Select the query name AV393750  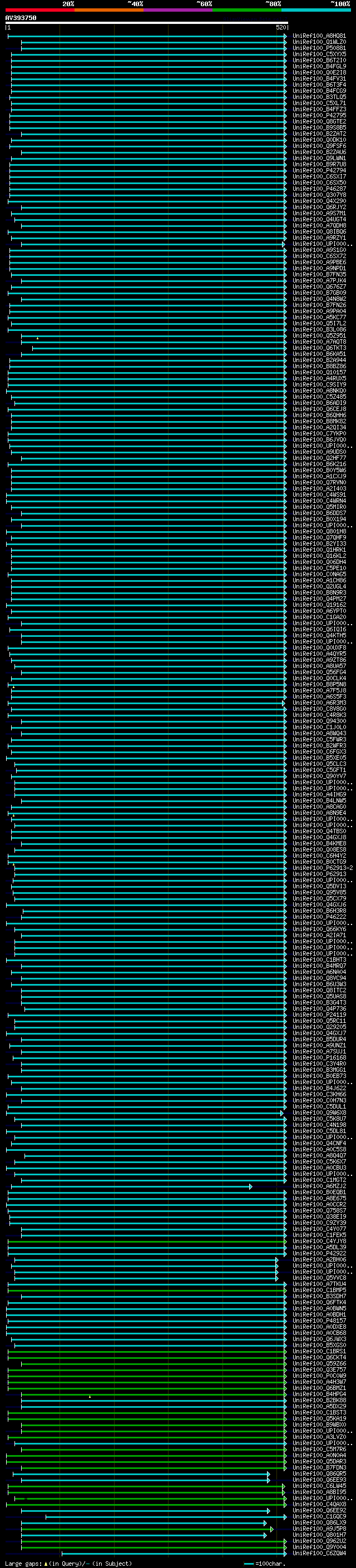pos(21,18)
